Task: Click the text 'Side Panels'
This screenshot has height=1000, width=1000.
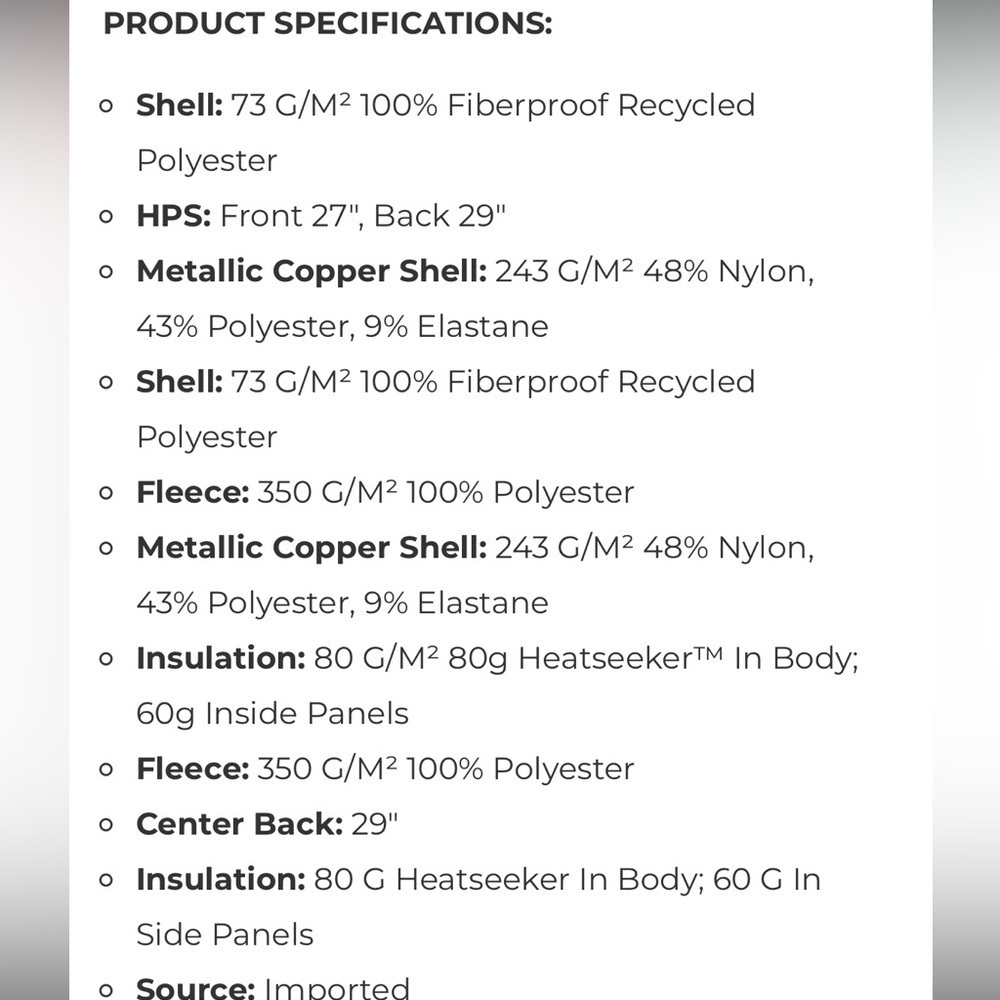Action: tap(224, 934)
